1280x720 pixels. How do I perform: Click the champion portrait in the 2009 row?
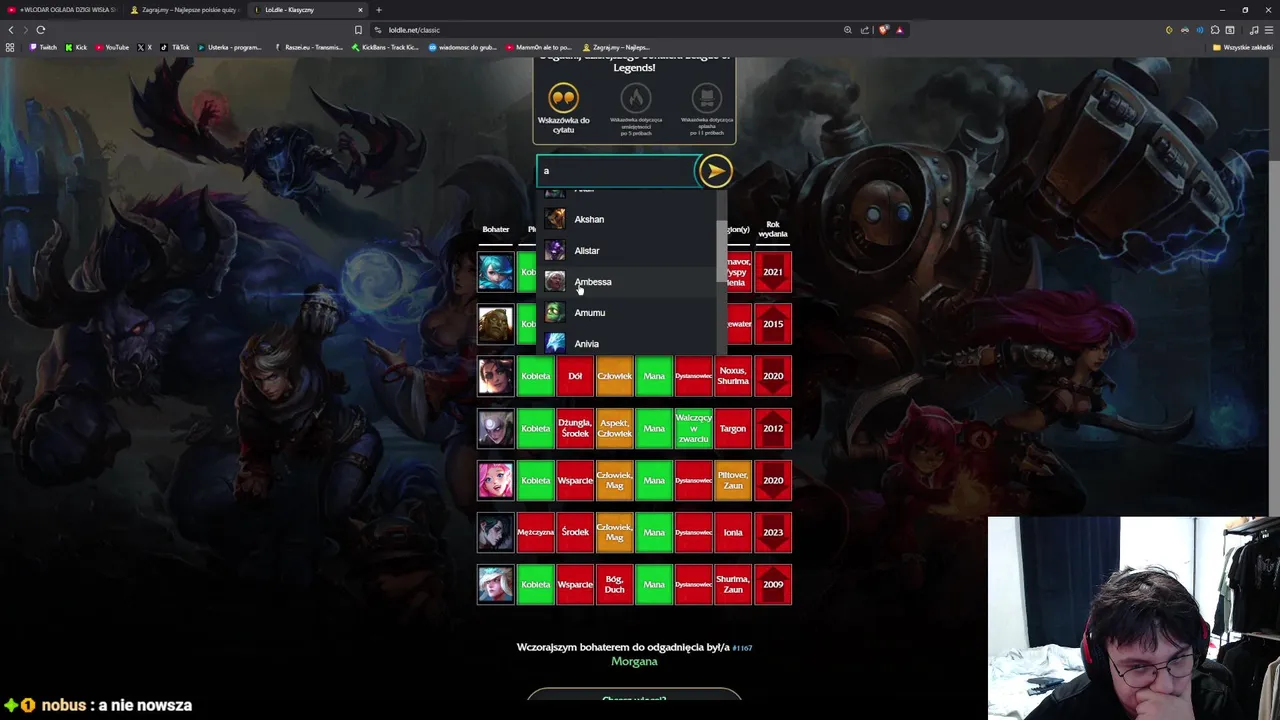496,584
